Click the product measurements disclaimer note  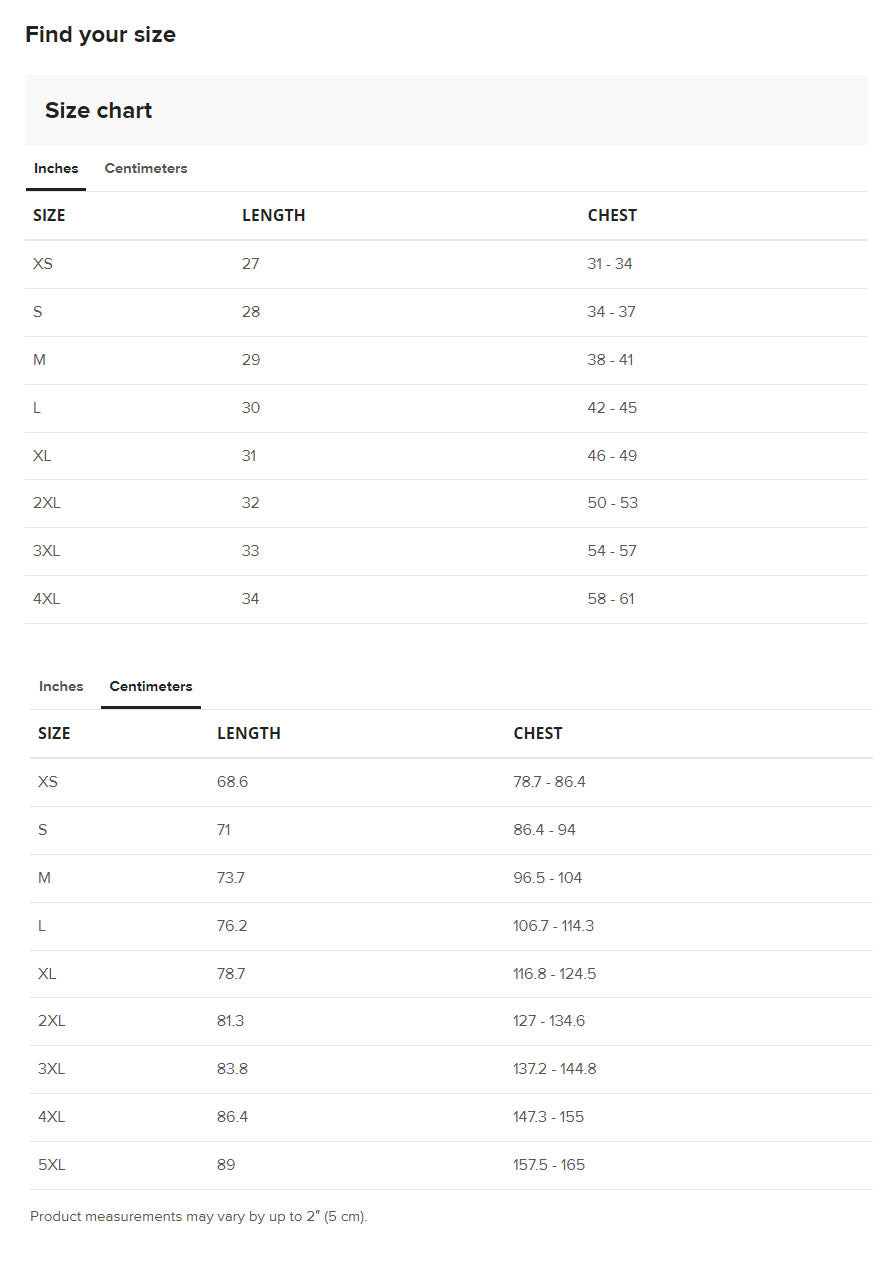[x=199, y=1217]
